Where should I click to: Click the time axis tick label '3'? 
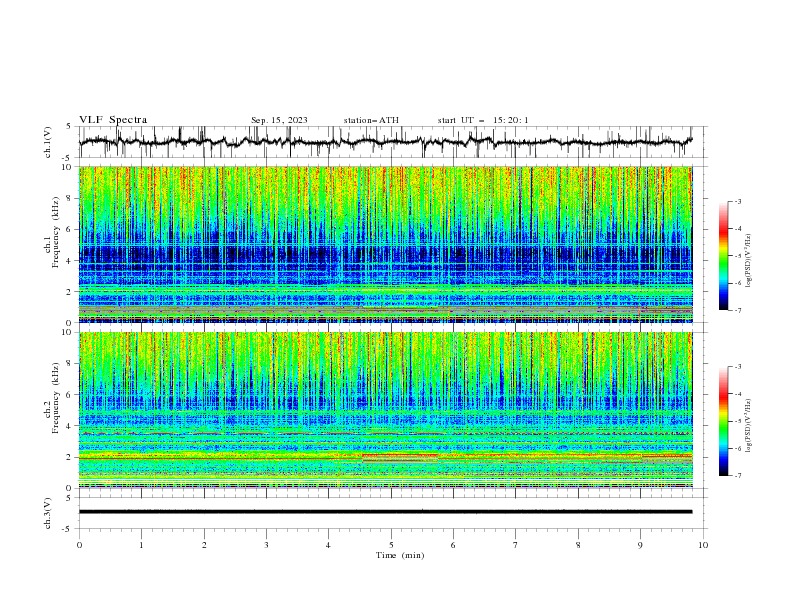[266, 545]
